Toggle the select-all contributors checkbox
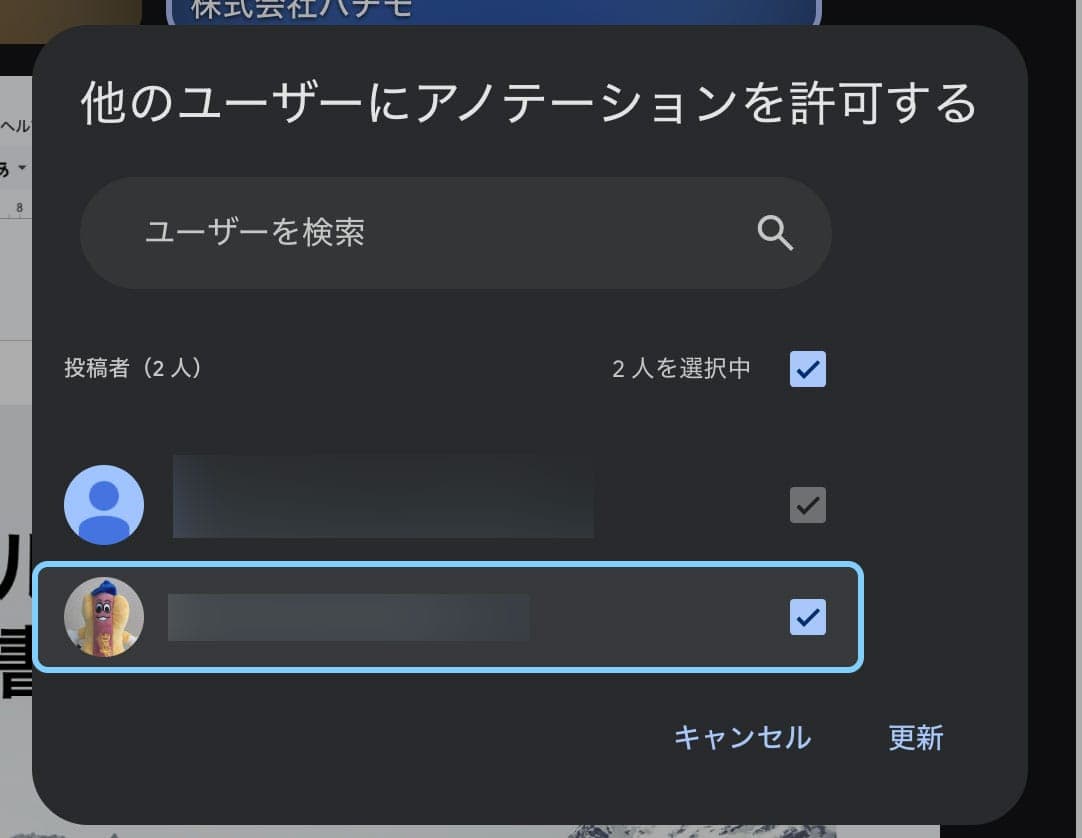Screen dimensions: 1082x838 (807, 369)
